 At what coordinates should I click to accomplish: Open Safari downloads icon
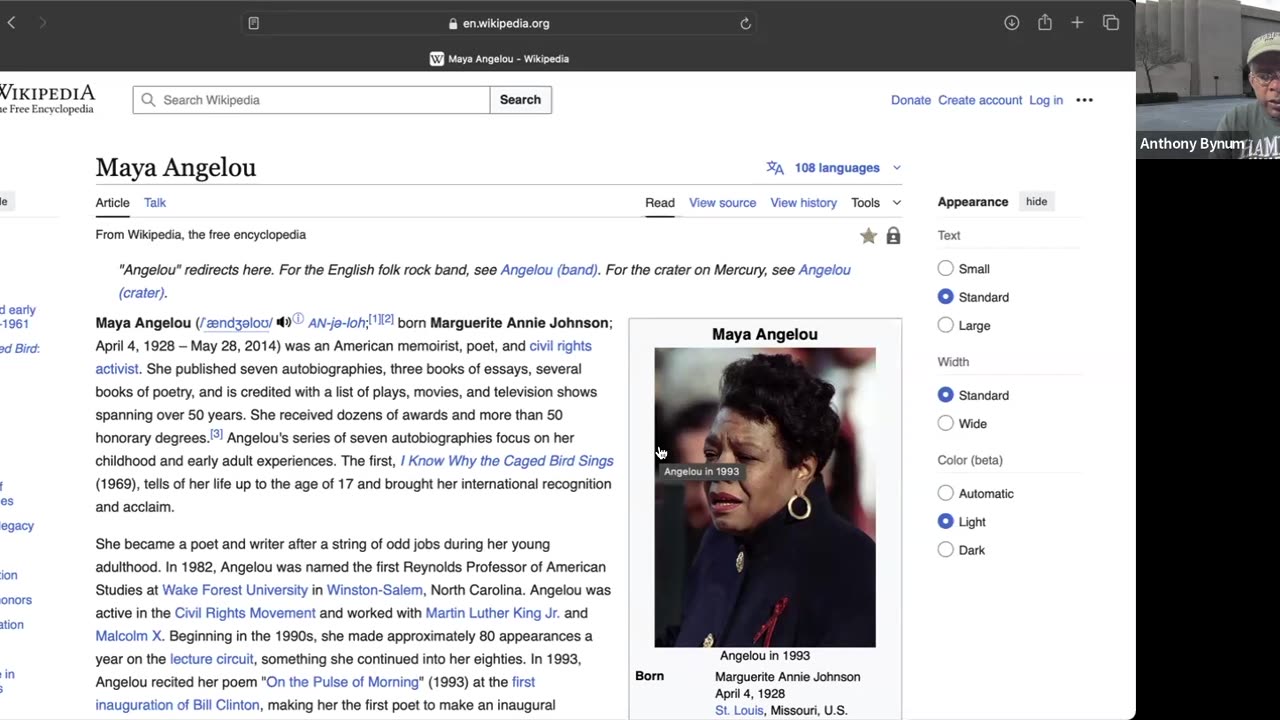1012,23
